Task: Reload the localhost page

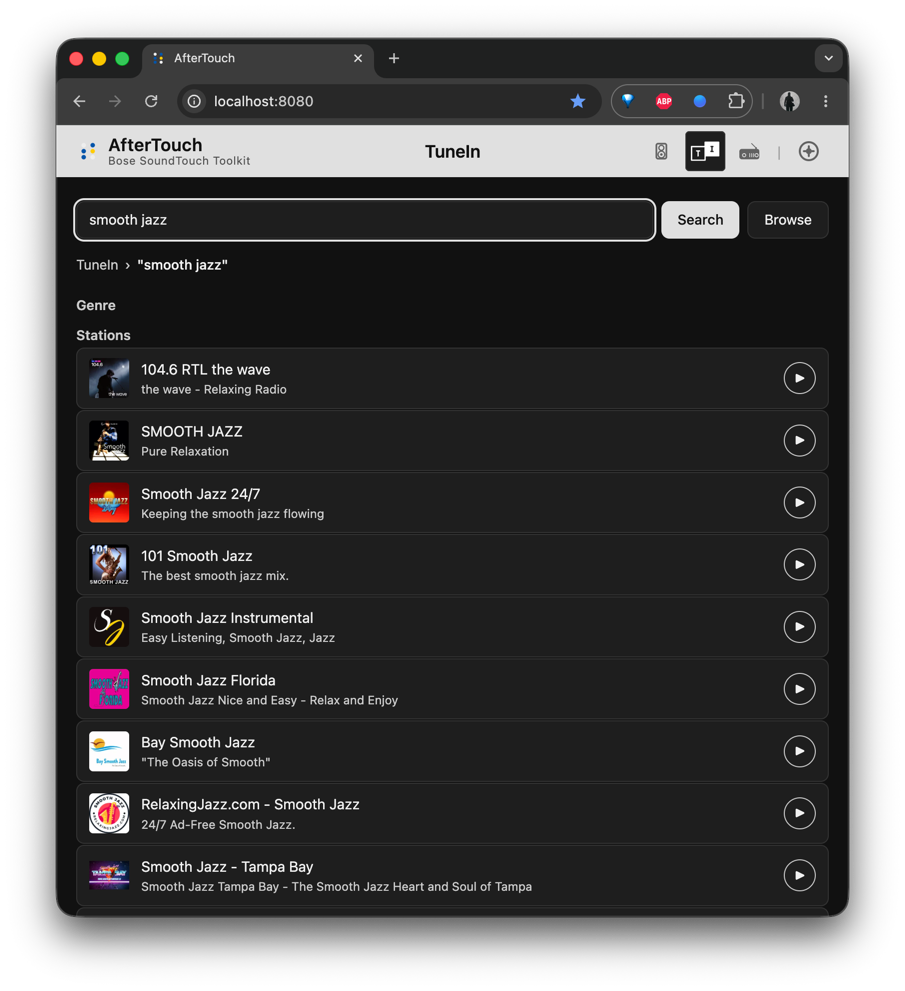Action: coord(151,101)
